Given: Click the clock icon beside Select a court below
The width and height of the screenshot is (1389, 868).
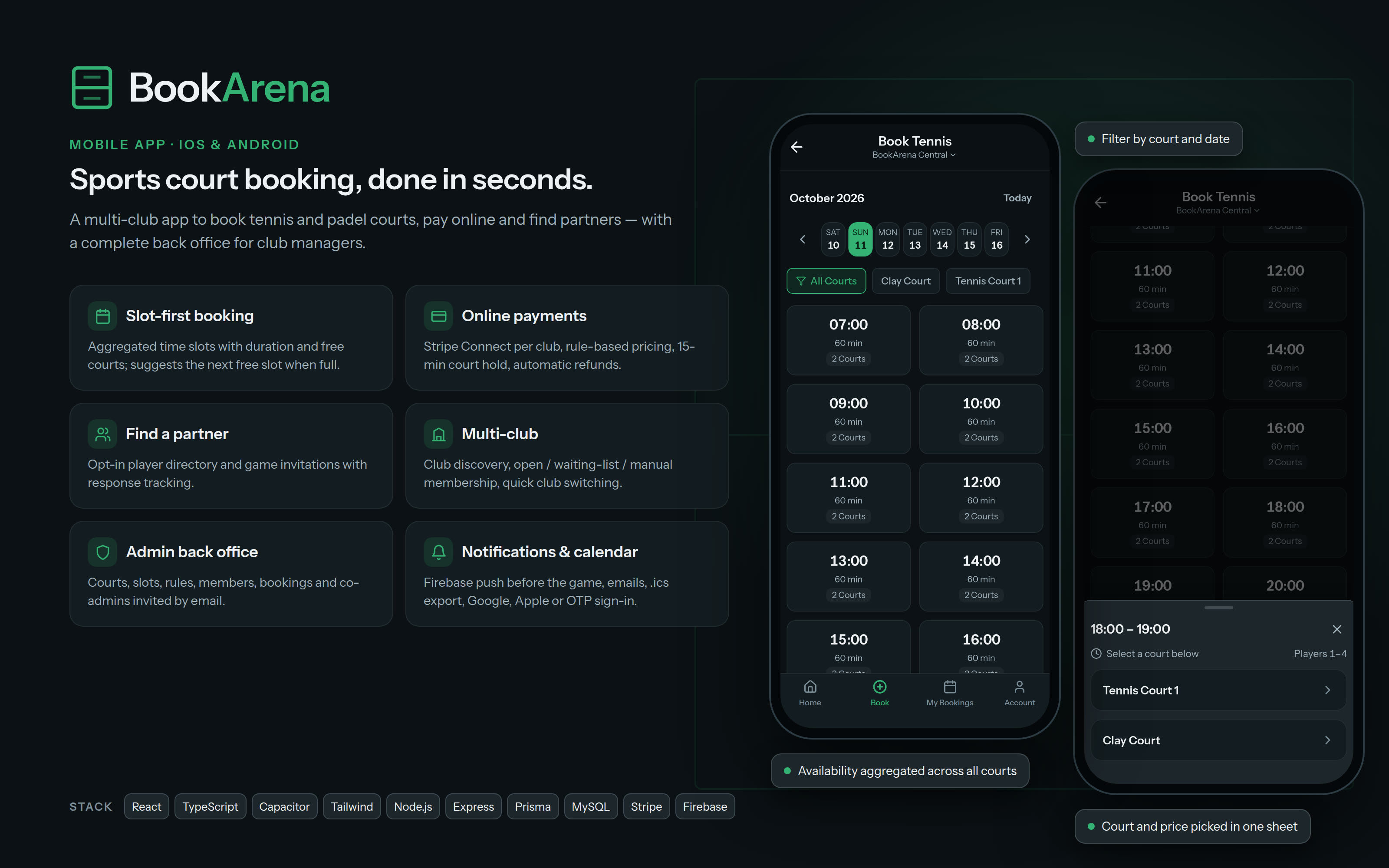Looking at the screenshot, I should coord(1096,653).
